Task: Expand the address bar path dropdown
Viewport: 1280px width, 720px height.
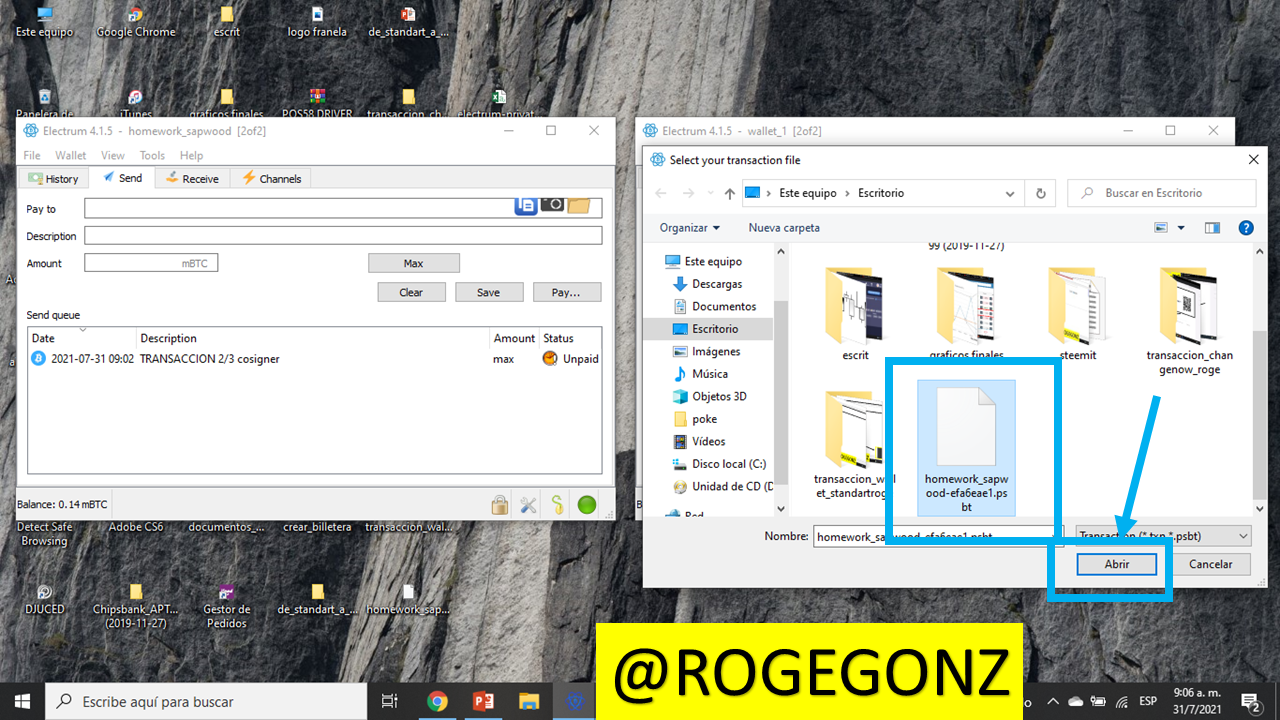Action: 1010,193
